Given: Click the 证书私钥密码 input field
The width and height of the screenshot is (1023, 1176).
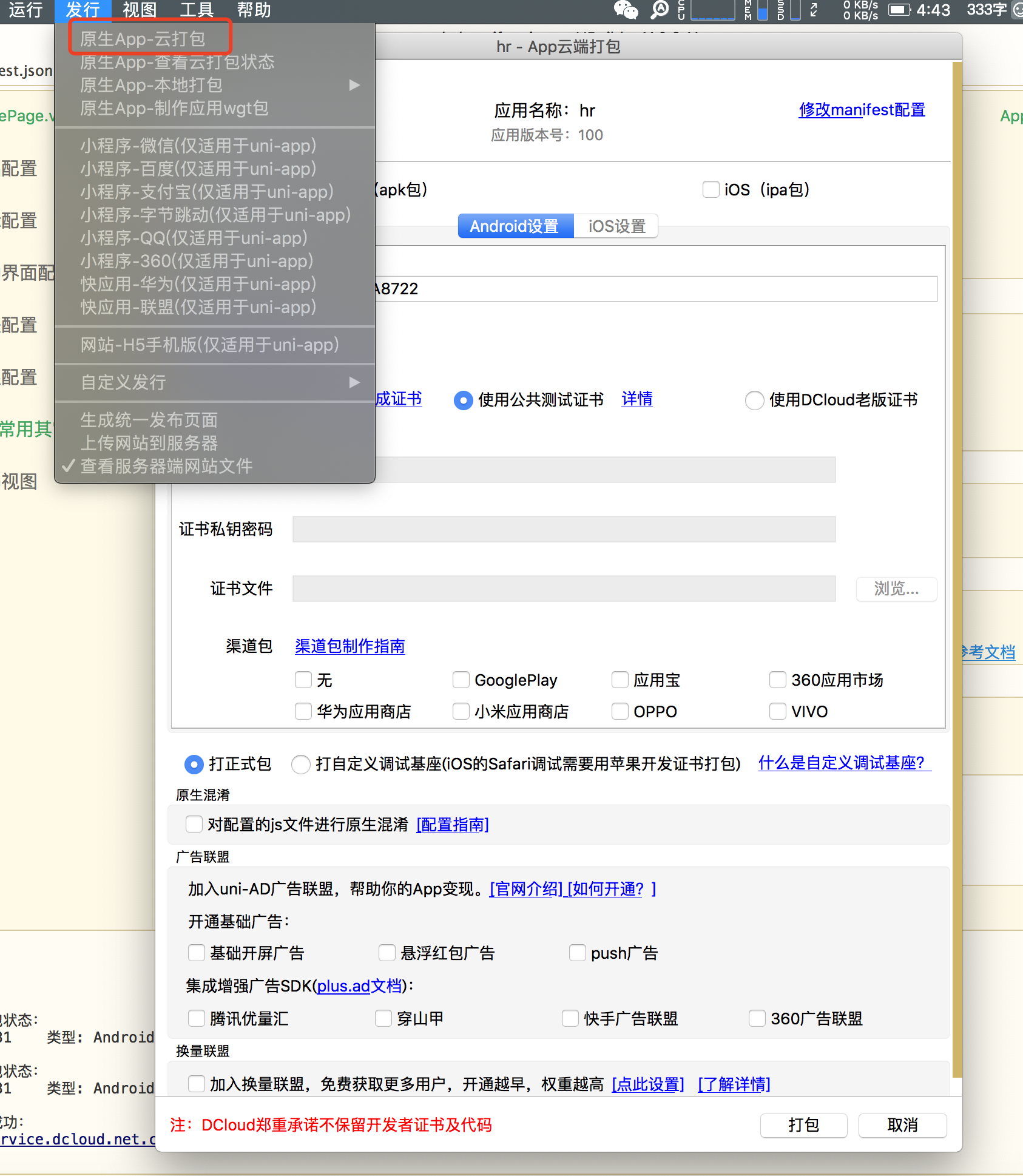Looking at the screenshot, I should [x=564, y=529].
